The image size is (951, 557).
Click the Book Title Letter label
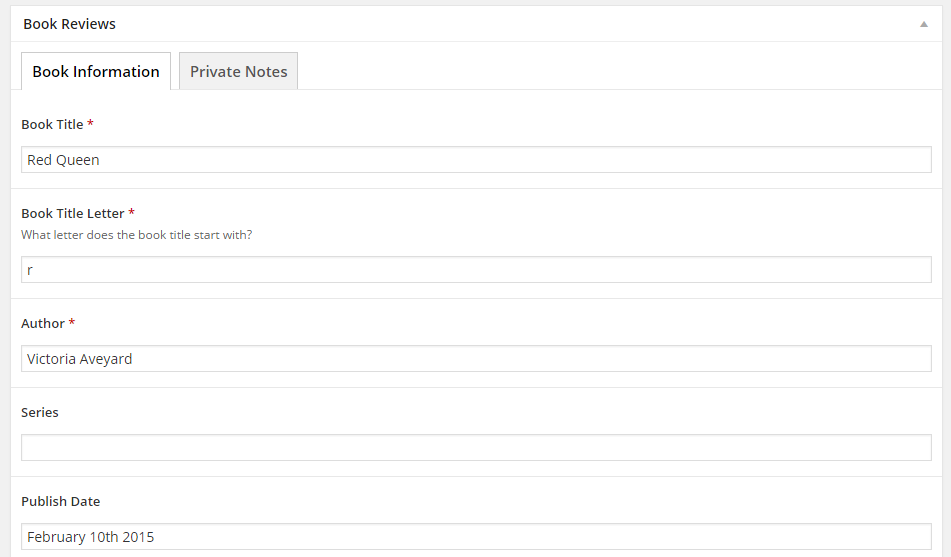73,214
